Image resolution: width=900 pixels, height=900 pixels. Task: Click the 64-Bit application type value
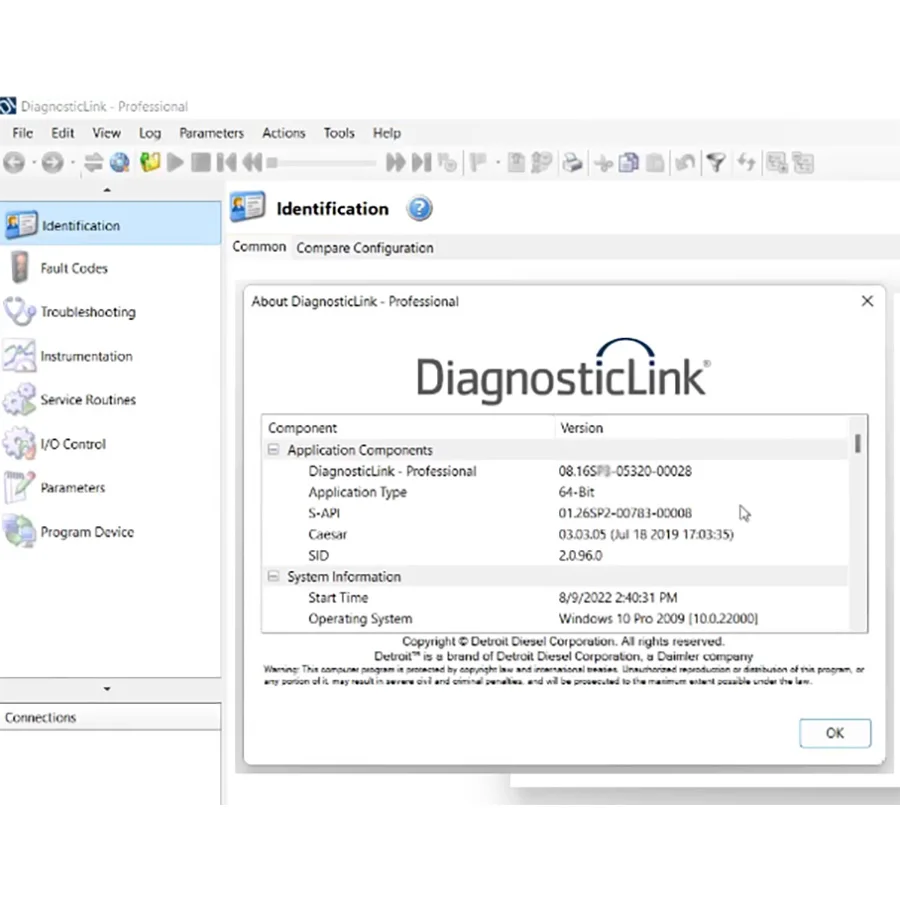pos(576,492)
